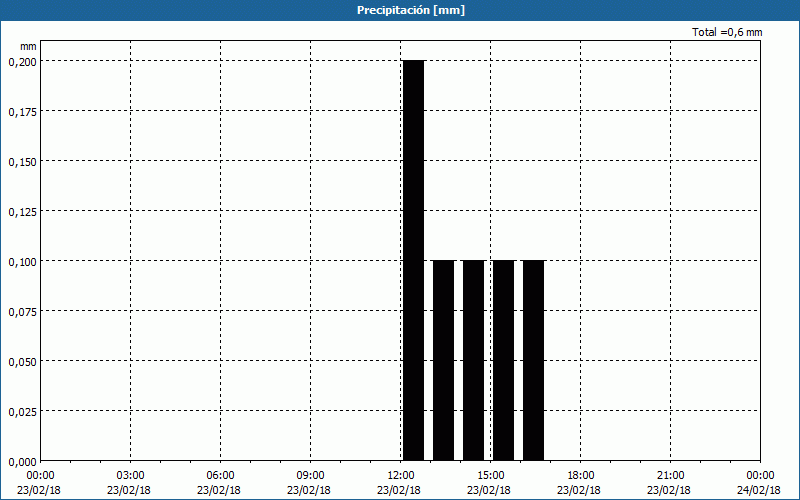Select the precipitation bar starting at 13:00
Viewport: 800px width, 500px height.
pyautogui.click(x=443, y=360)
